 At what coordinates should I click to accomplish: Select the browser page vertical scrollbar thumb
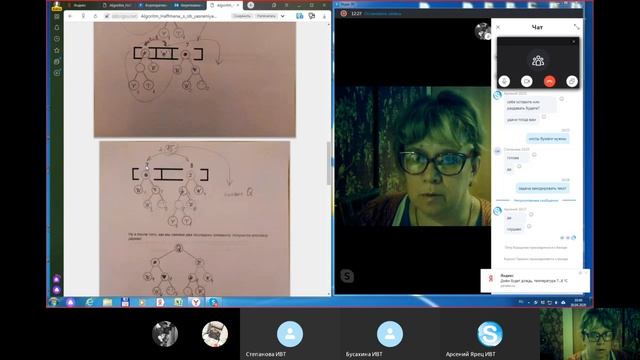328,163
